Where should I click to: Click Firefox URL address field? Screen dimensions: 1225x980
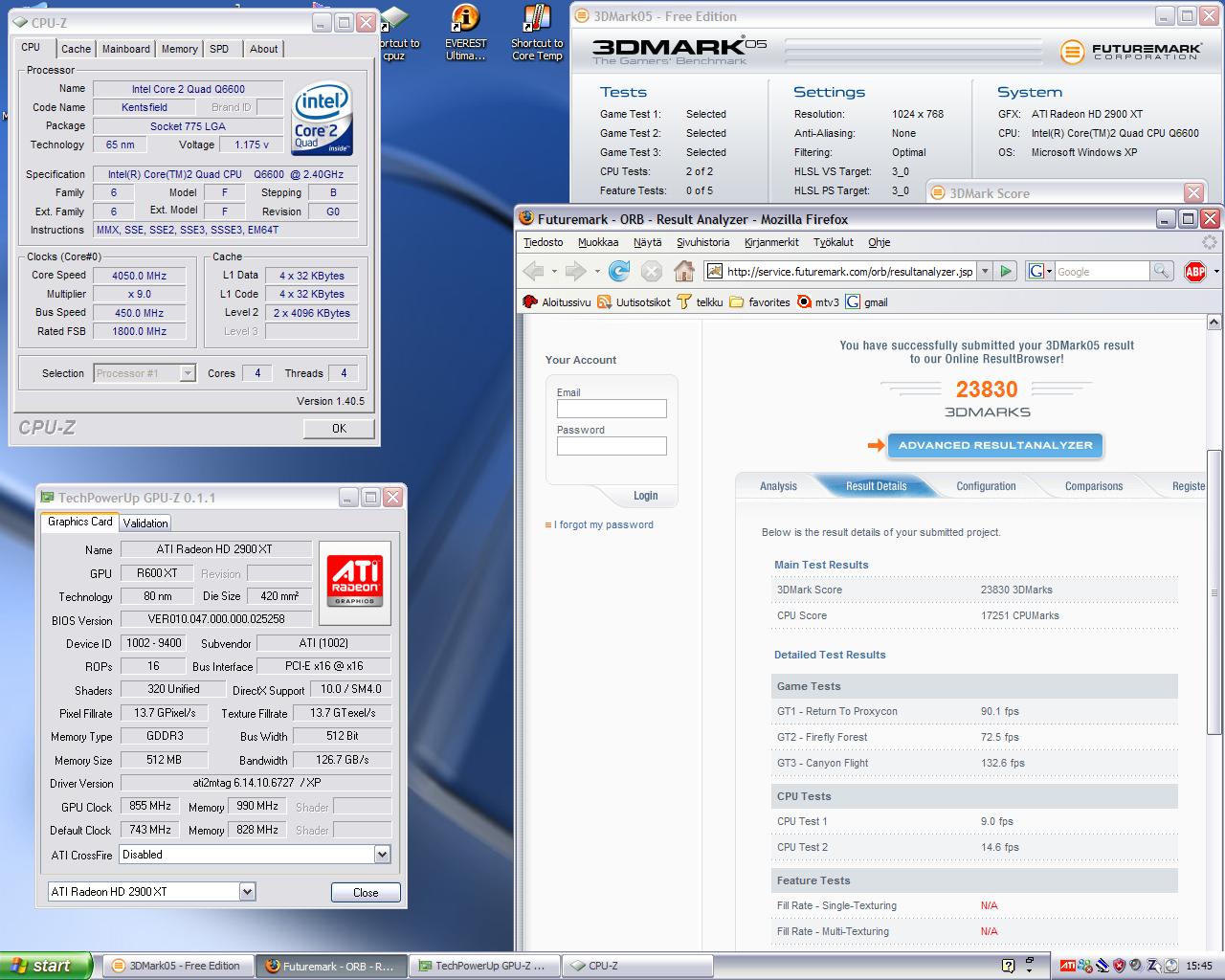coord(850,272)
